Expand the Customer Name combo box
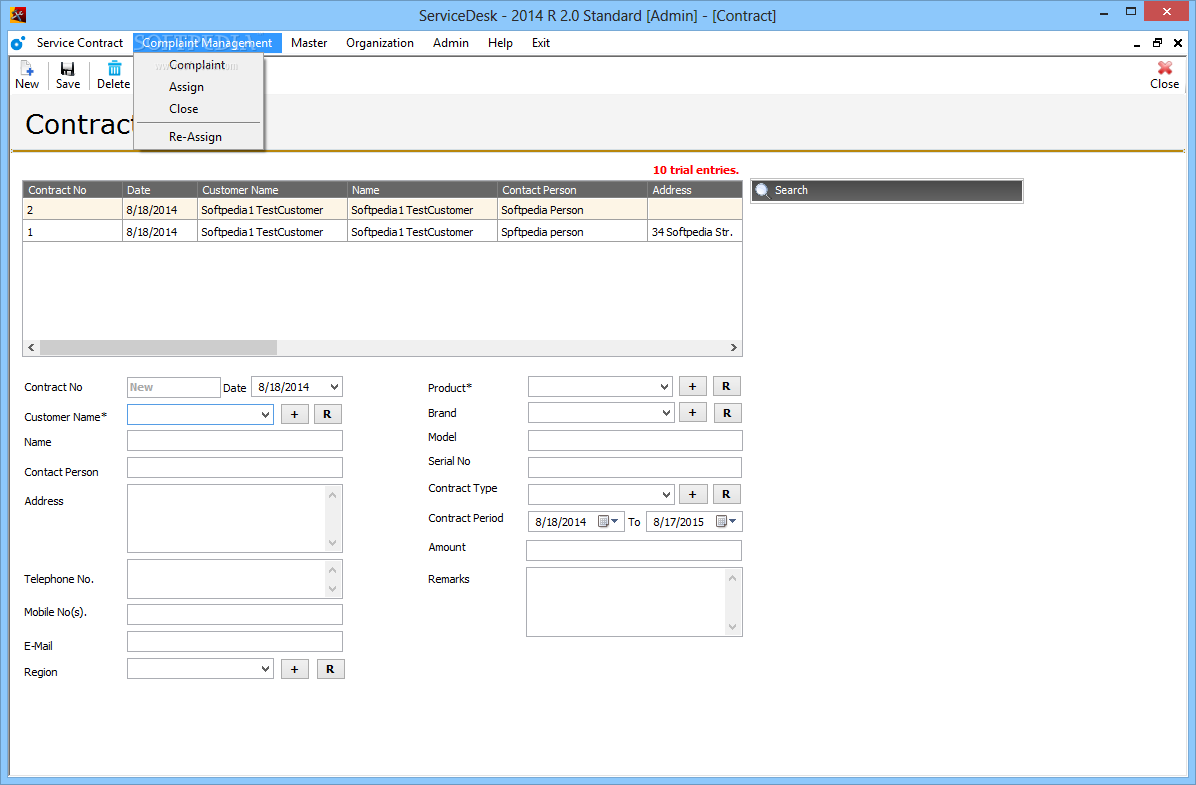 [x=265, y=414]
